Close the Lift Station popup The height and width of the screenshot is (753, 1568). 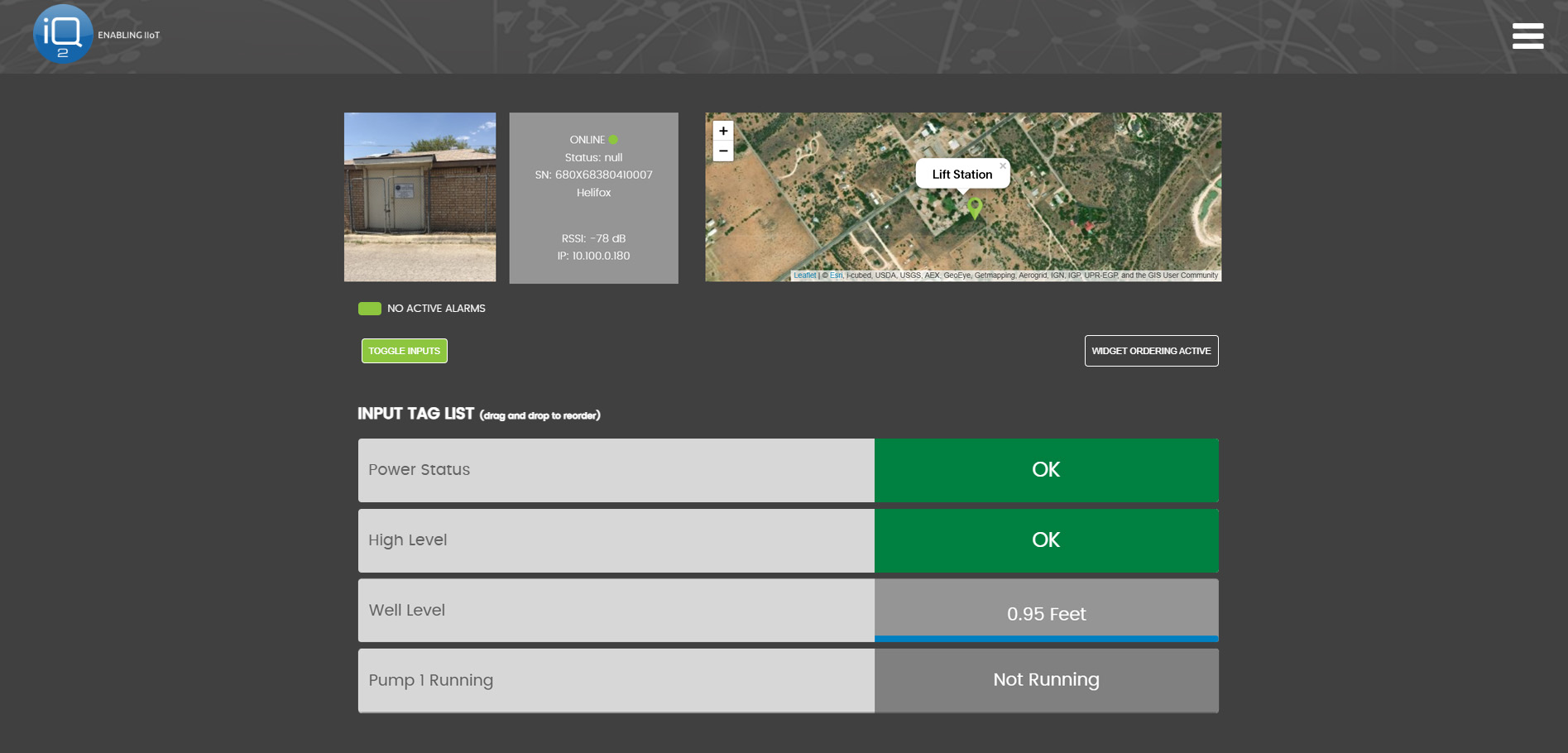click(x=1003, y=166)
